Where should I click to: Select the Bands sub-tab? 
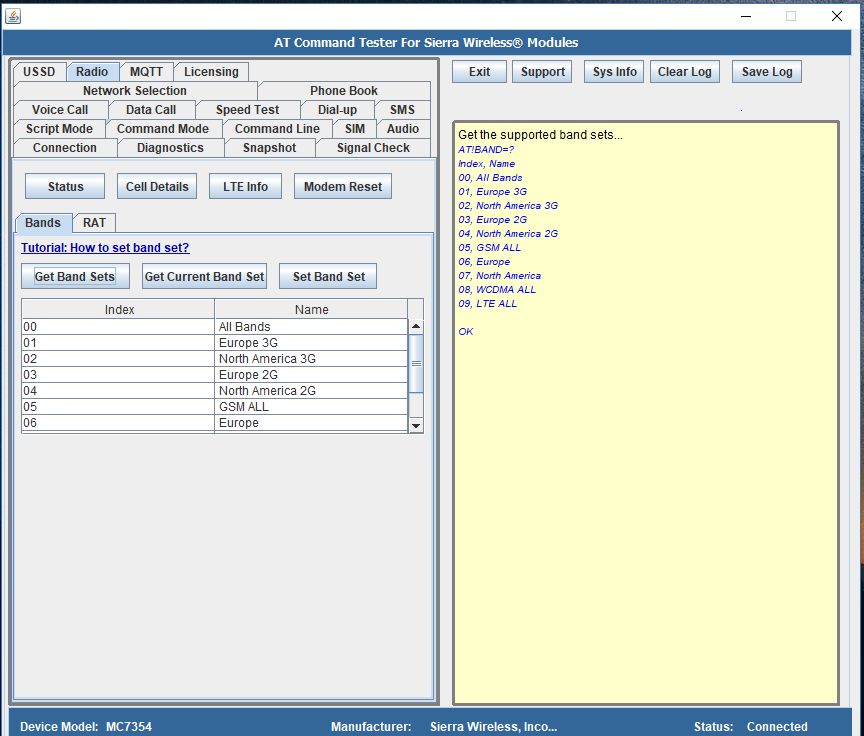[x=43, y=223]
